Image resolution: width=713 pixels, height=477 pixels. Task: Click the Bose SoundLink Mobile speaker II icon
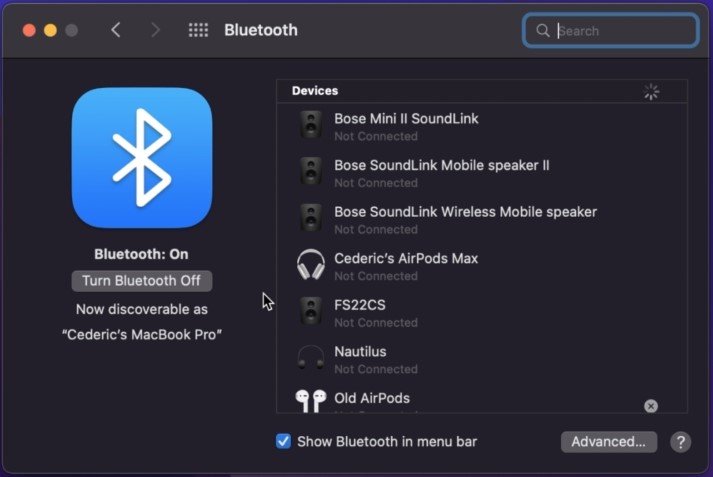tap(311, 172)
